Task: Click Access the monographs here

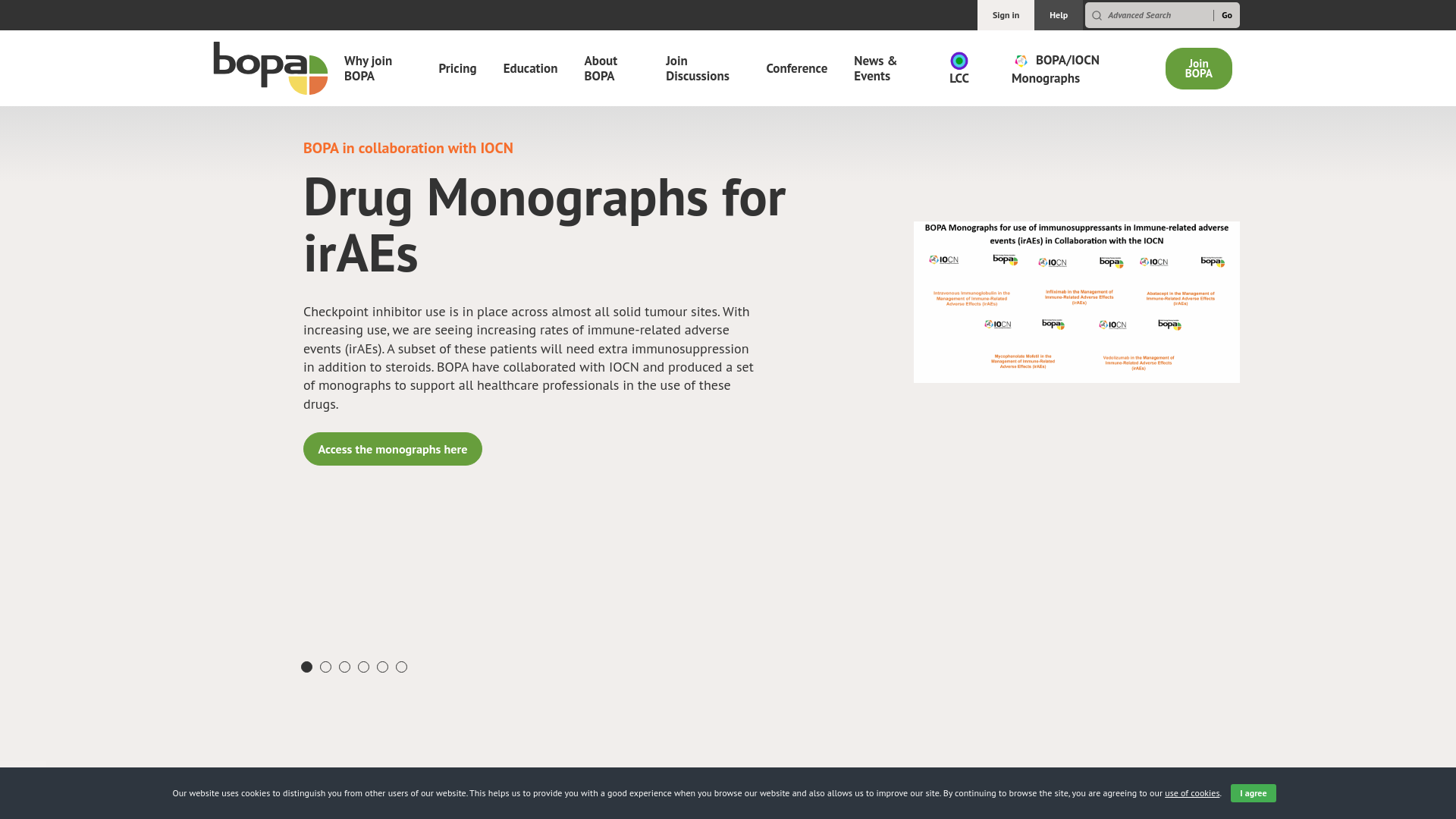Action: tap(393, 449)
